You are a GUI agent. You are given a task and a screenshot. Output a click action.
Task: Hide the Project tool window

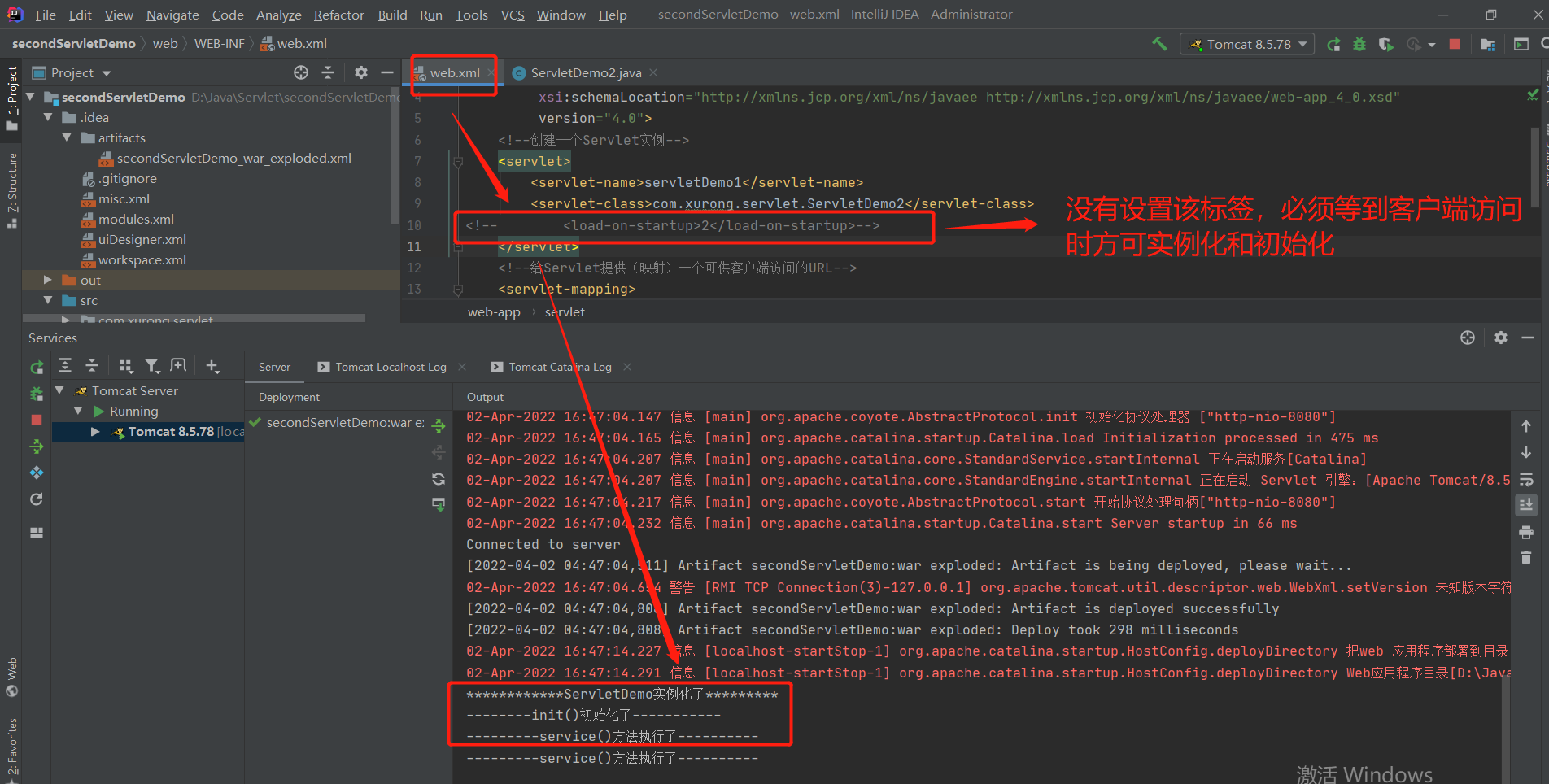pos(387,72)
